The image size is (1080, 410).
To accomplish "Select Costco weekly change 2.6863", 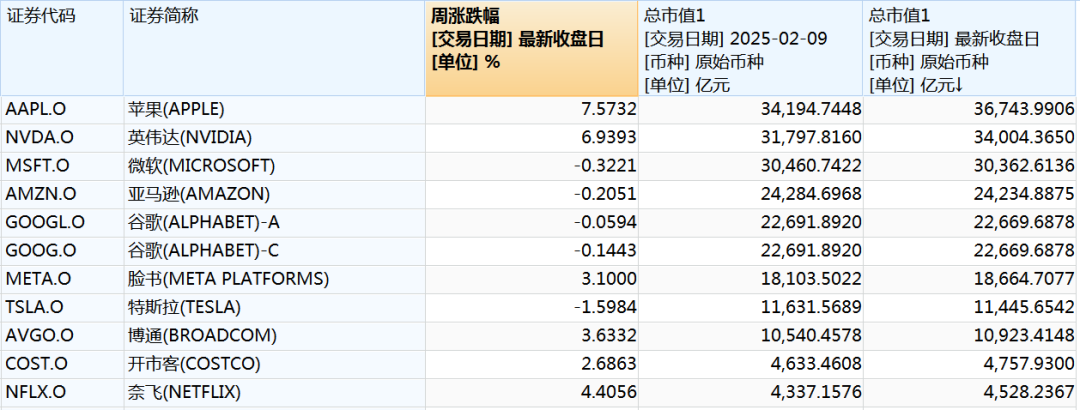I will pyautogui.click(x=610, y=364).
